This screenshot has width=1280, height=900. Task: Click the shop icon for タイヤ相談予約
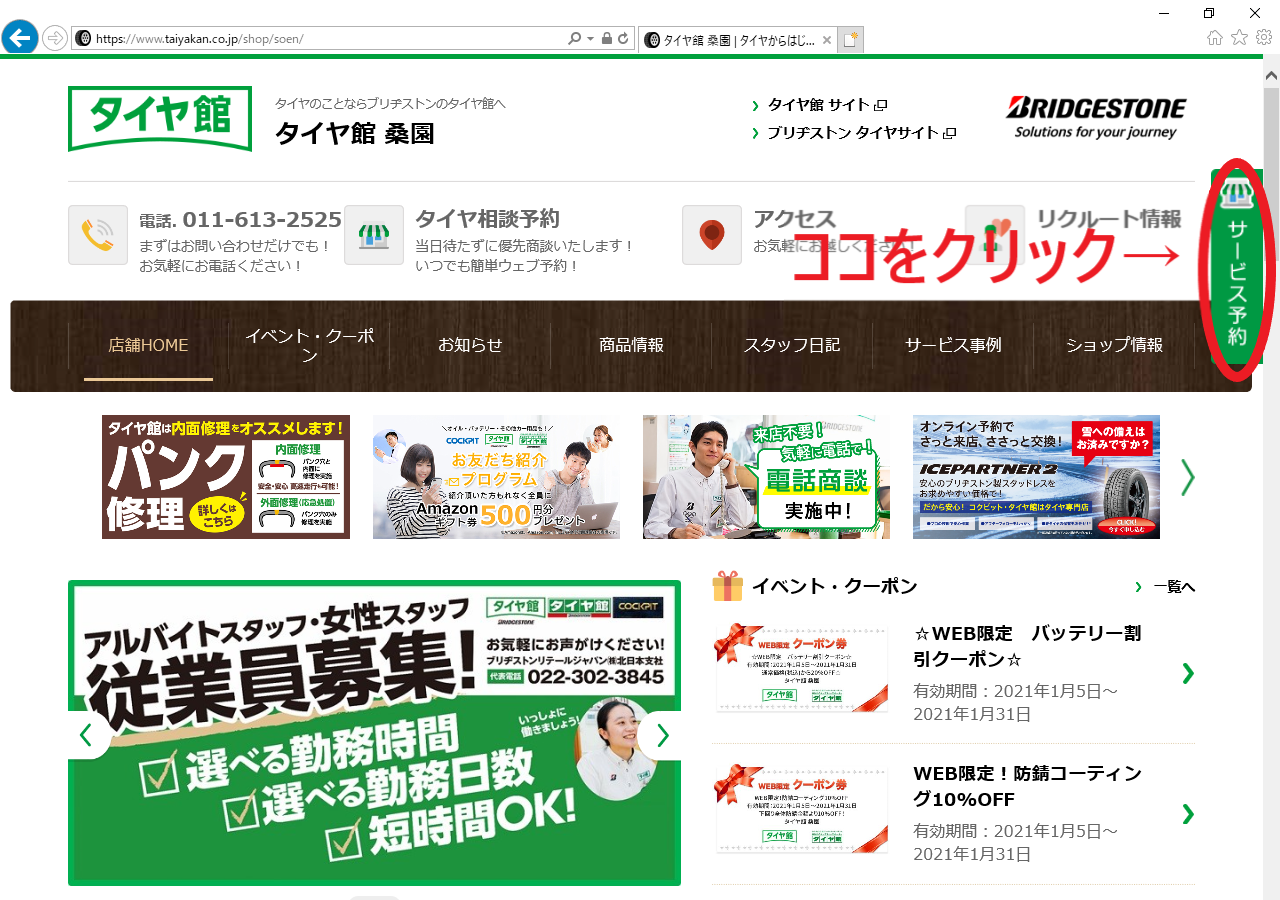[x=374, y=235]
